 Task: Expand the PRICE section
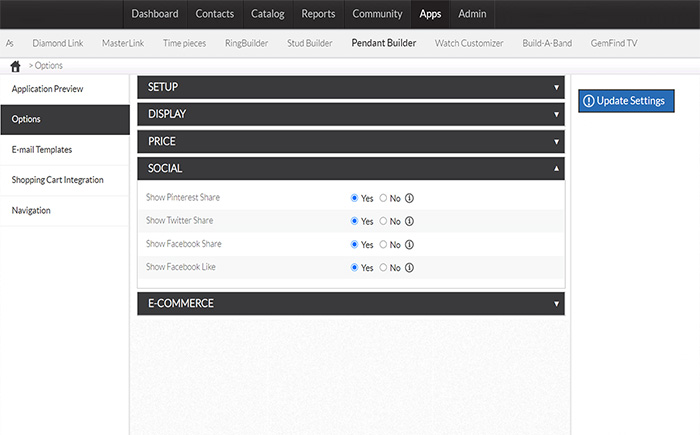(x=351, y=142)
